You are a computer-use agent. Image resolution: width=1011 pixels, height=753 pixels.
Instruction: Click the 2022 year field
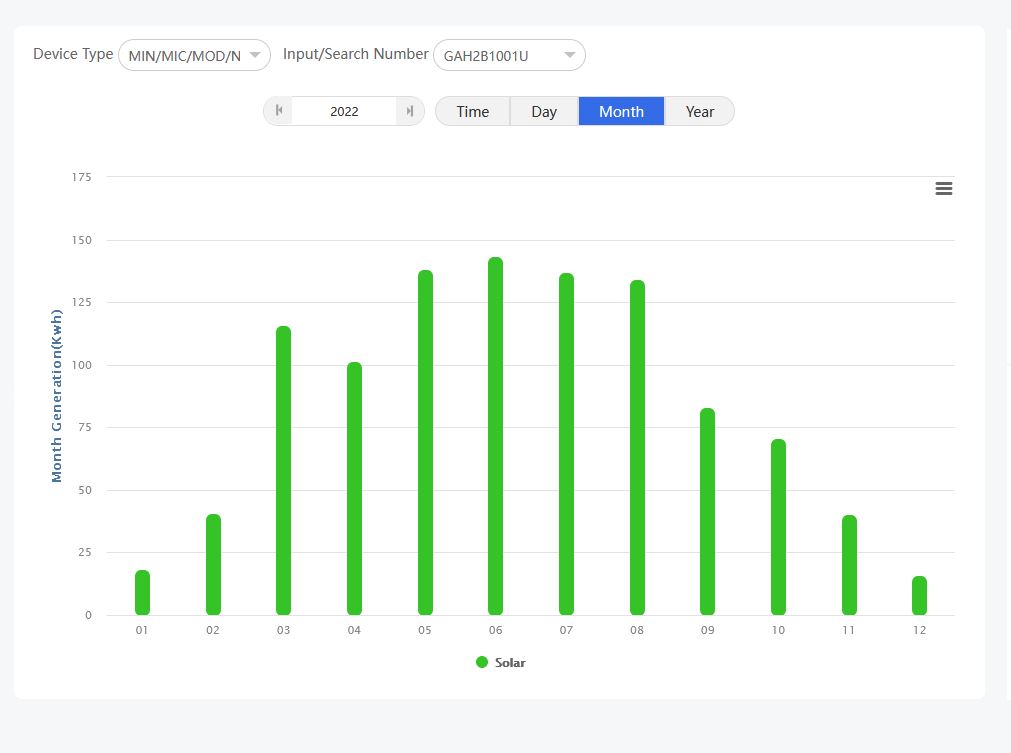[x=344, y=112]
